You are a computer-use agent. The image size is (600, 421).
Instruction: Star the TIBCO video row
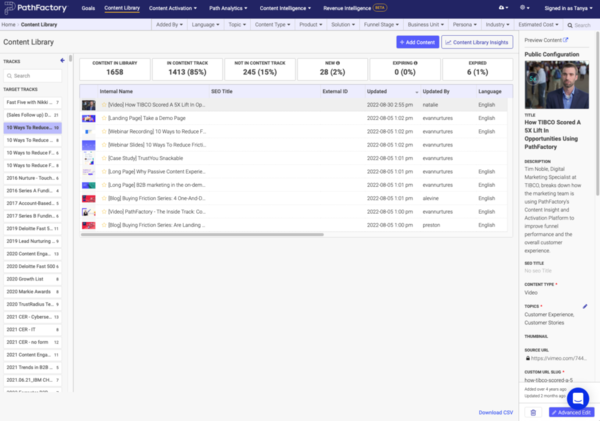(104, 104)
